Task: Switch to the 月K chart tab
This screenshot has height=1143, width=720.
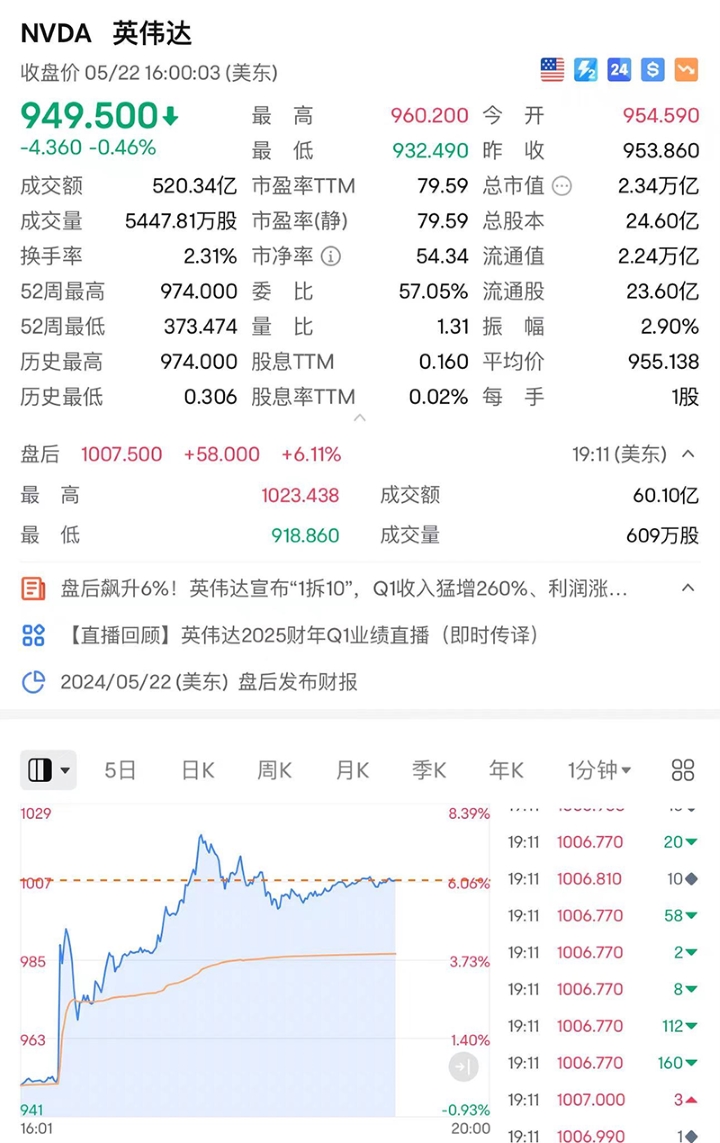Action: 352,770
